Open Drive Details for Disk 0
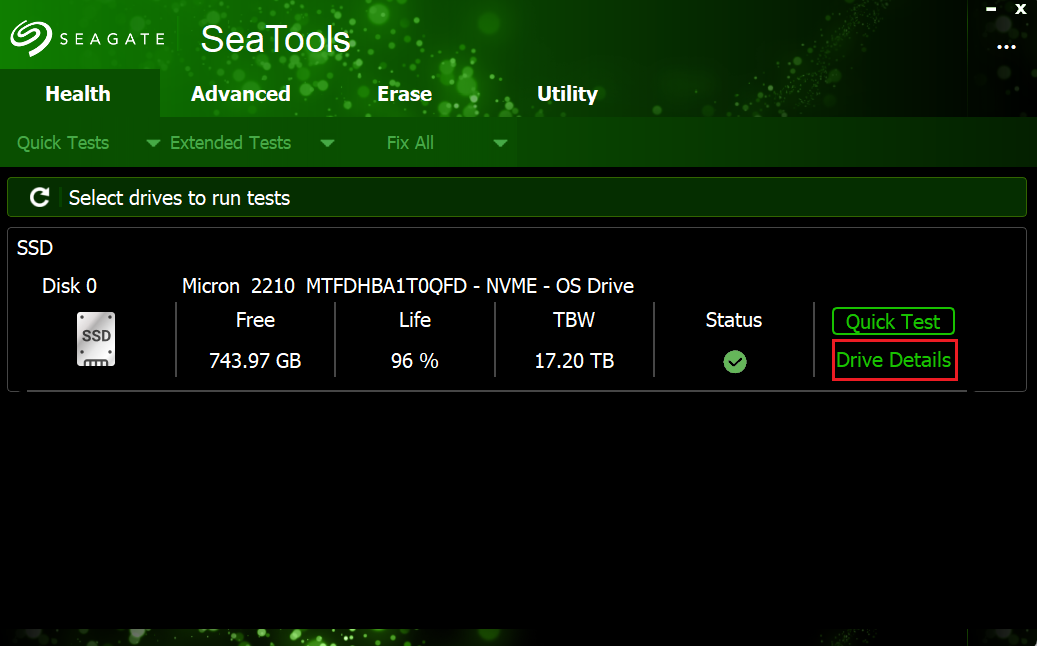The width and height of the screenshot is (1037, 646). coord(893,360)
